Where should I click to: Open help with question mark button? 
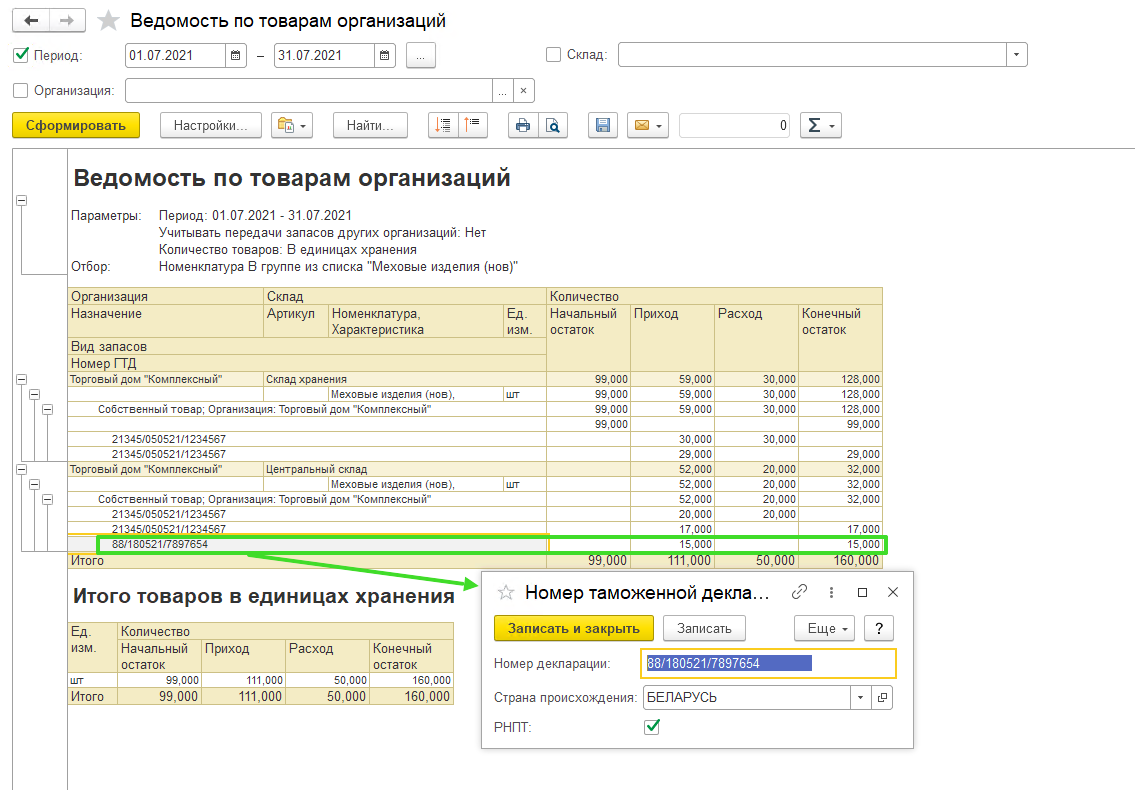(x=879, y=629)
